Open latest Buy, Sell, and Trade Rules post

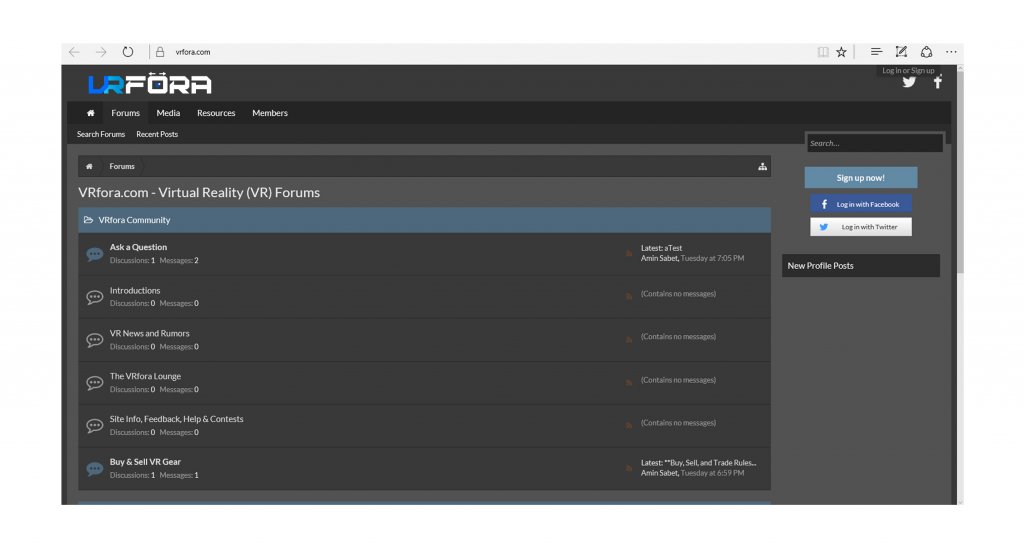tap(710, 463)
